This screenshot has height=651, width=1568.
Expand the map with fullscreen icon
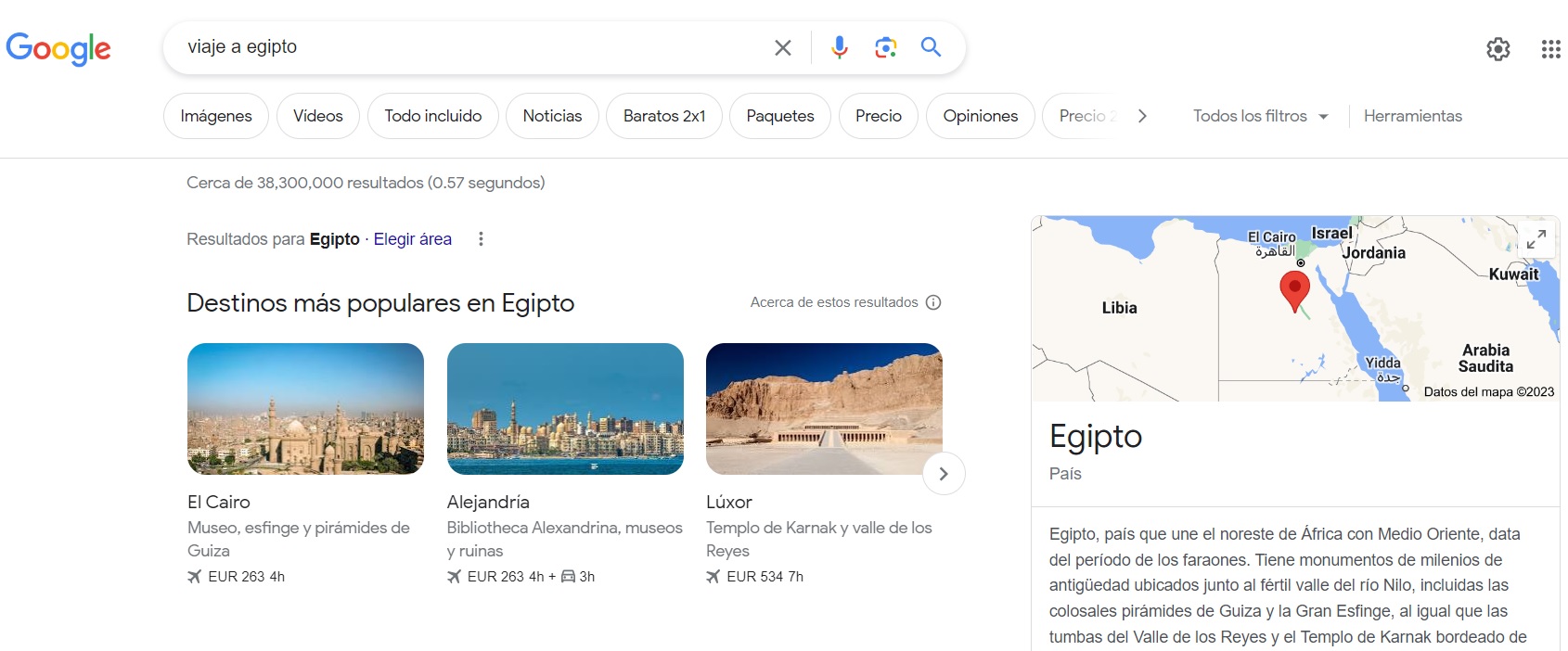(1536, 239)
